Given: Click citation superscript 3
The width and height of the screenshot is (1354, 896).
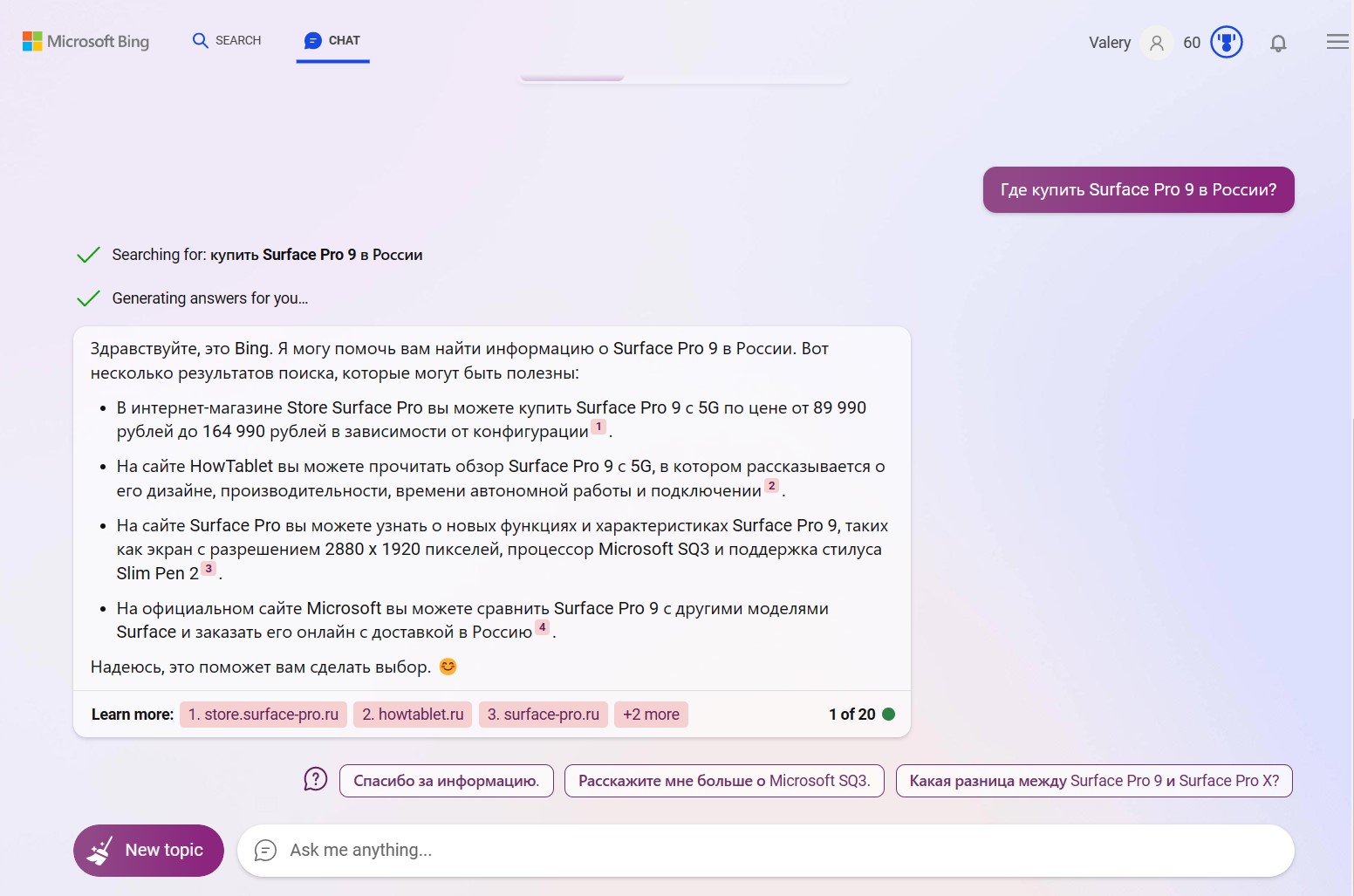Looking at the screenshot, I should pyautogui.click(x=209, y=569).
